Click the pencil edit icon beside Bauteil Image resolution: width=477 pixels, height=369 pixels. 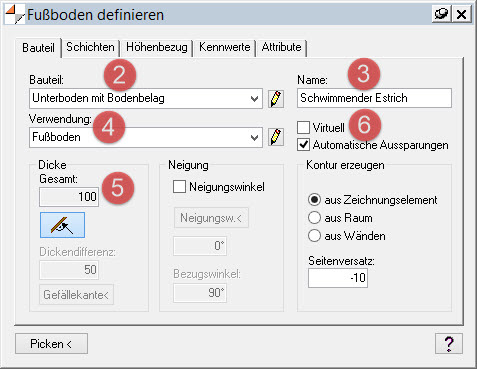(x=276, y=99)
